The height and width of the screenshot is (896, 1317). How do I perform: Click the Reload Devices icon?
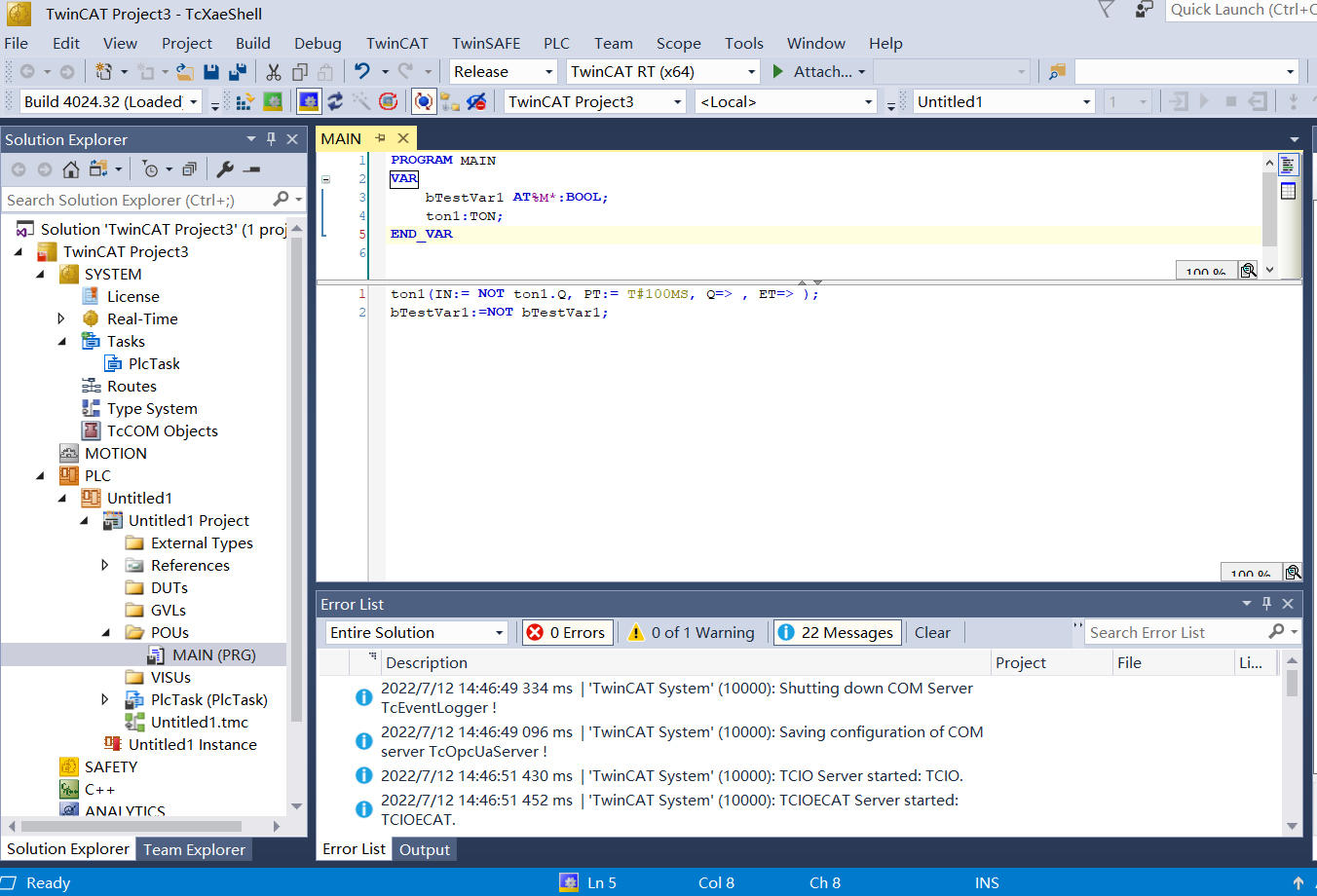(x=335, y=101)
